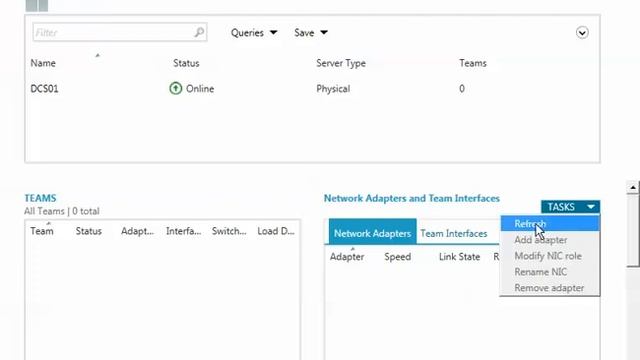Open the Save dropdown
Screen dimensions: 640x360
[311, 33]
